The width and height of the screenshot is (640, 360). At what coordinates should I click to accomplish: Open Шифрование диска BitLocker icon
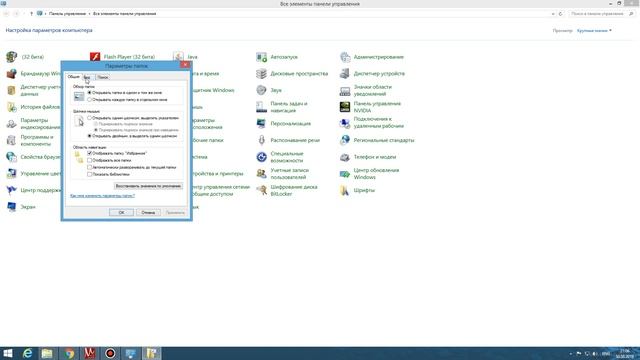[x=261, y=190]
